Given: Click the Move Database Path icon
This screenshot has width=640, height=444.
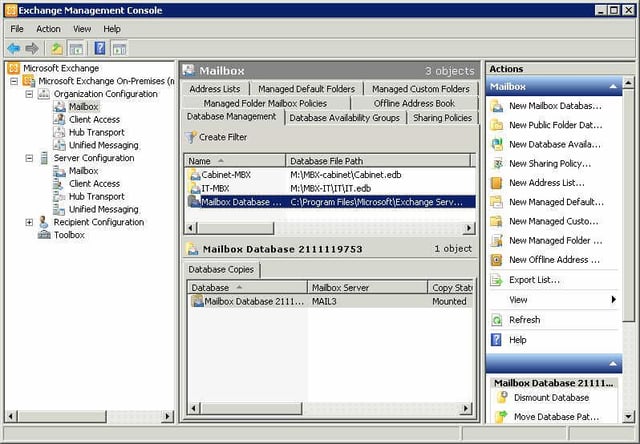Looking at the screenshot, I should tap(502, 417).
